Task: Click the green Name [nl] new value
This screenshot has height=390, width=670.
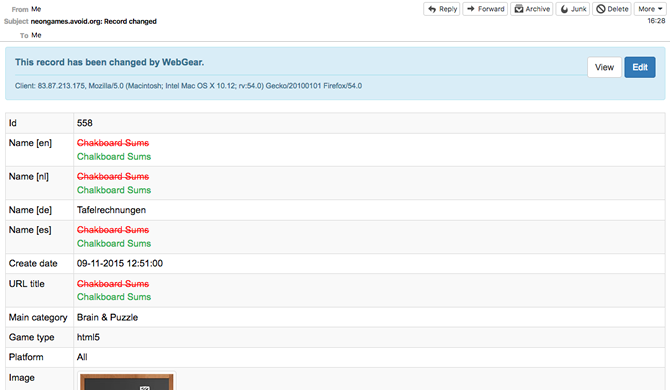Action: (x=114, y=190)
